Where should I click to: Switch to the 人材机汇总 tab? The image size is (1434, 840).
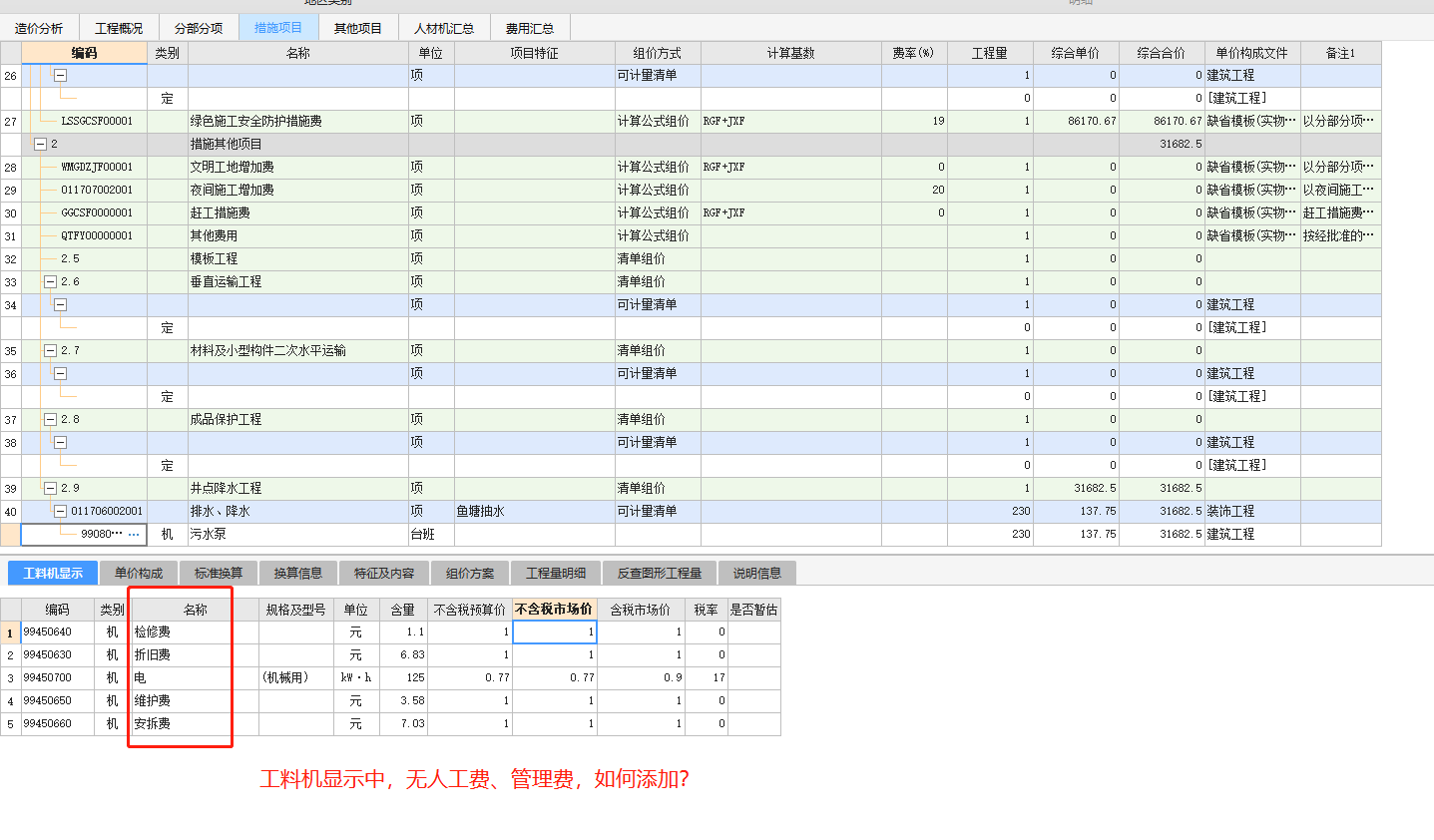click(444, 28)
